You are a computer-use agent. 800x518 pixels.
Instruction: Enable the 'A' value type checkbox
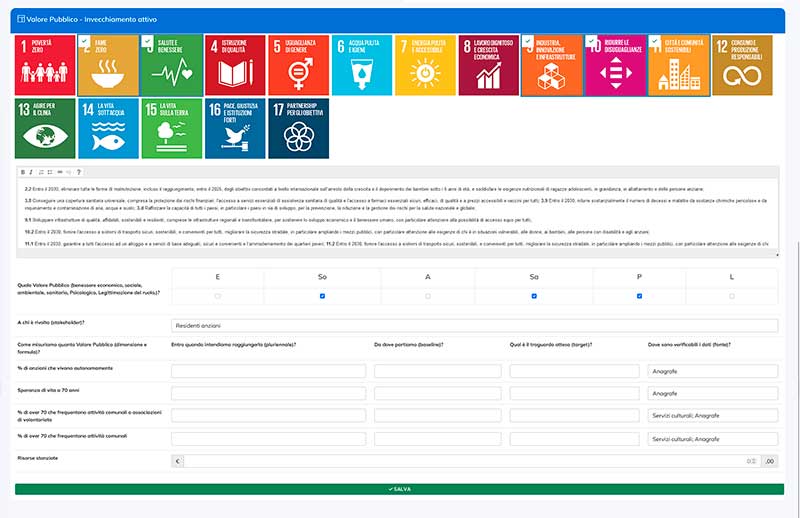(428, 296)
